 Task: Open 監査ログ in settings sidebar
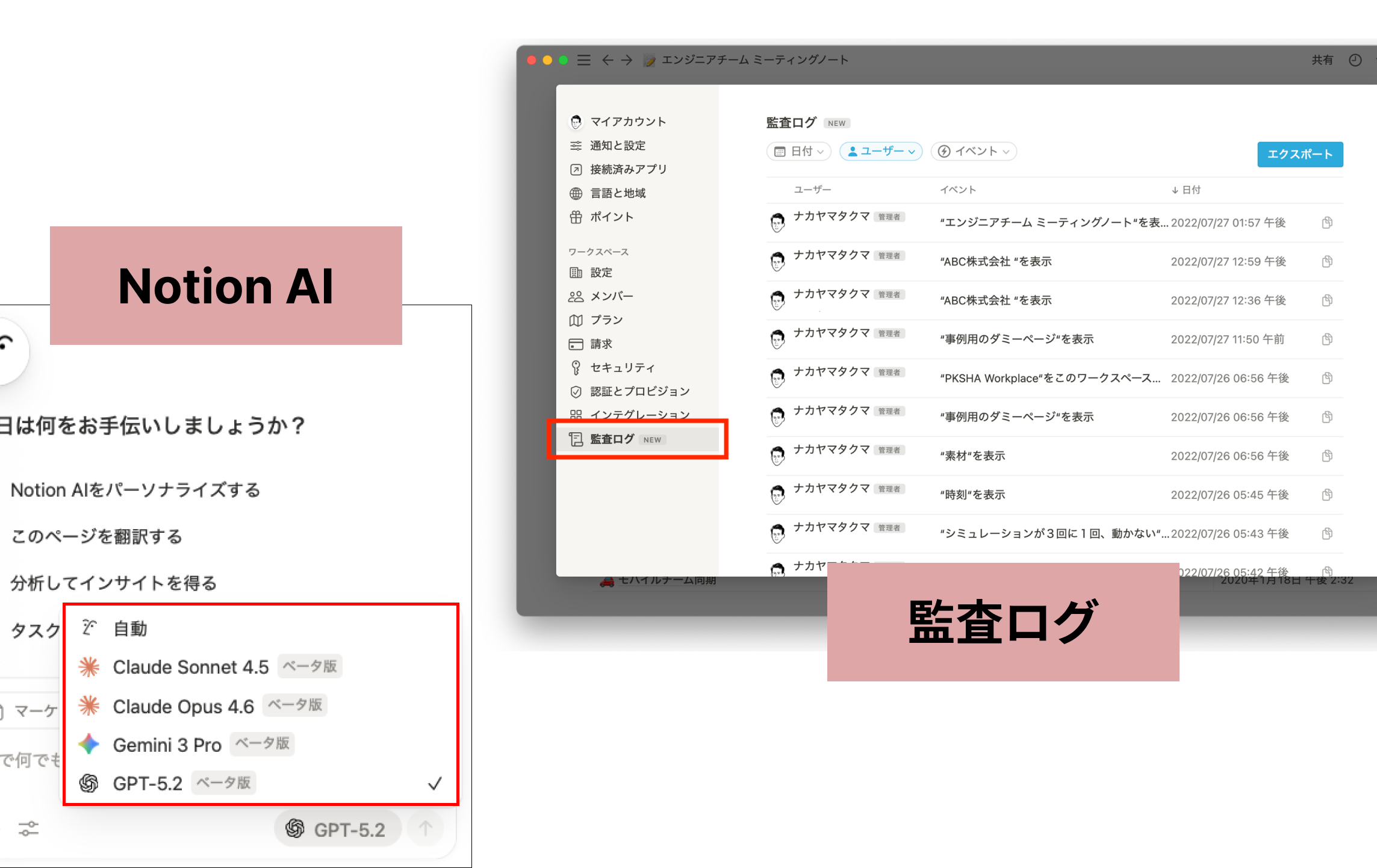[612, 439]
